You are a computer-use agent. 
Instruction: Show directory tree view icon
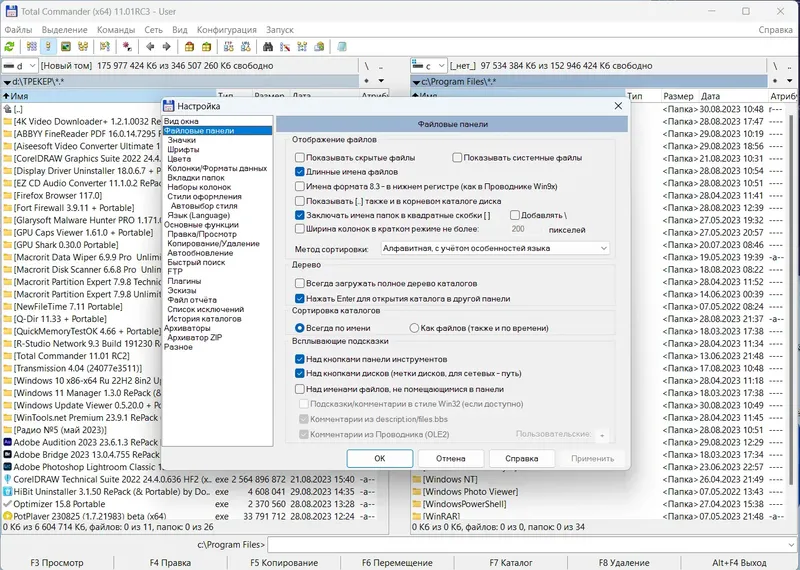(x=83, y=47)
